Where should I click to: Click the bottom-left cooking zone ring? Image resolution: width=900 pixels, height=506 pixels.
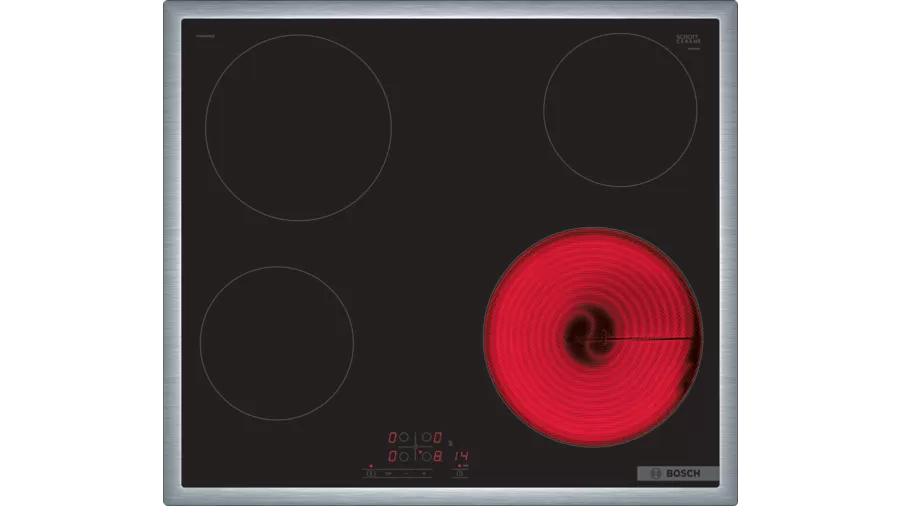point(276,343)
